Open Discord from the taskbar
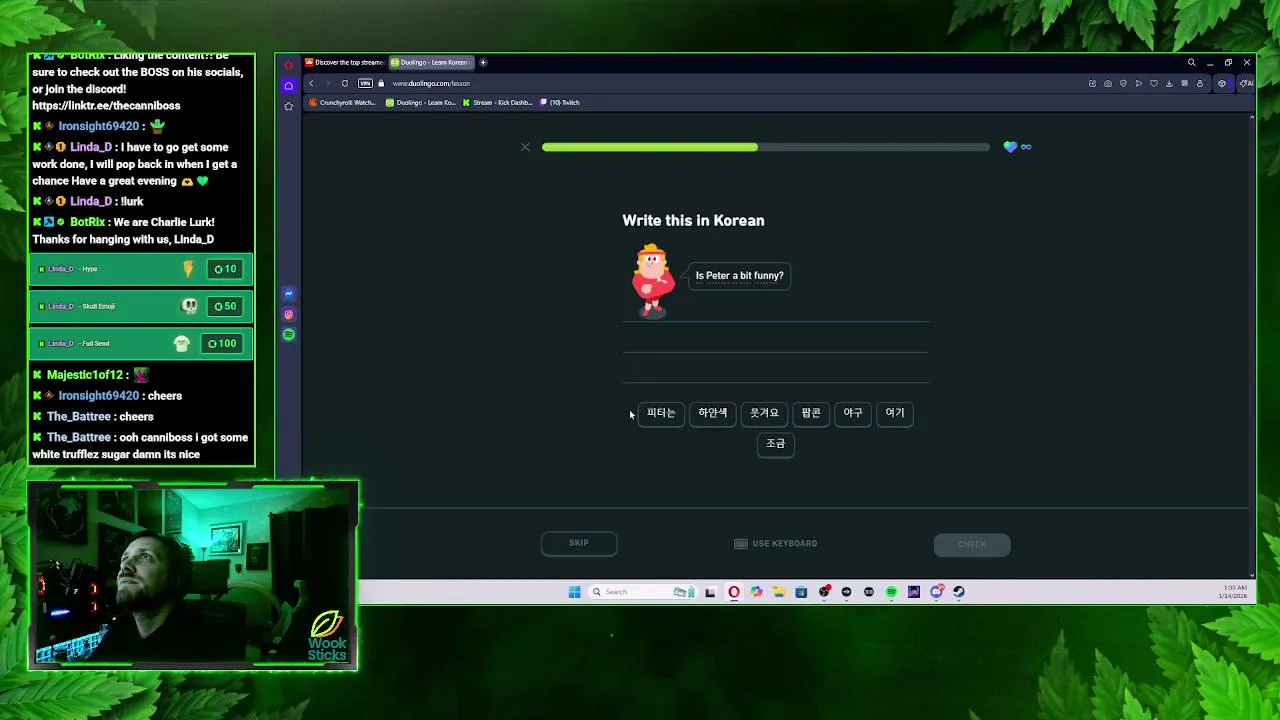1280x720 pixels. click(936, 592)
